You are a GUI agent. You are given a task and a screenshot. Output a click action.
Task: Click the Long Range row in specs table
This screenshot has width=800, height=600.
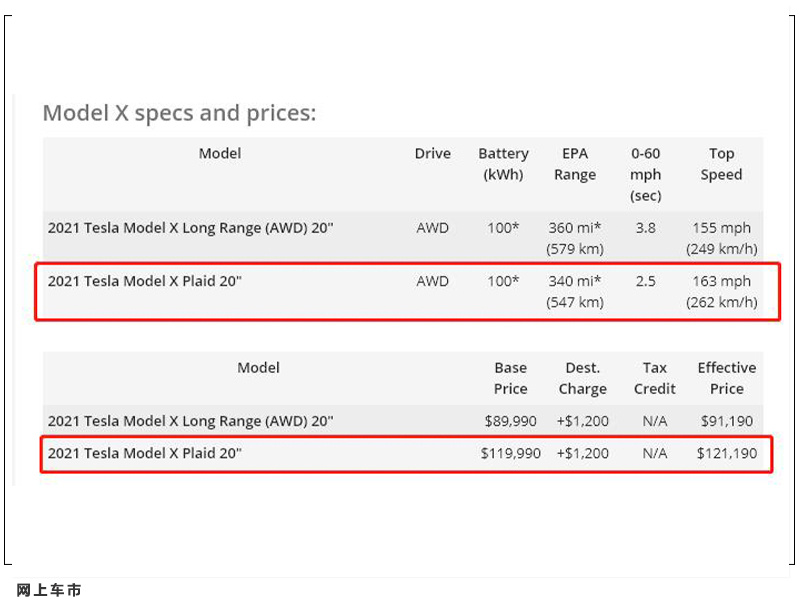tap(403, 238)
